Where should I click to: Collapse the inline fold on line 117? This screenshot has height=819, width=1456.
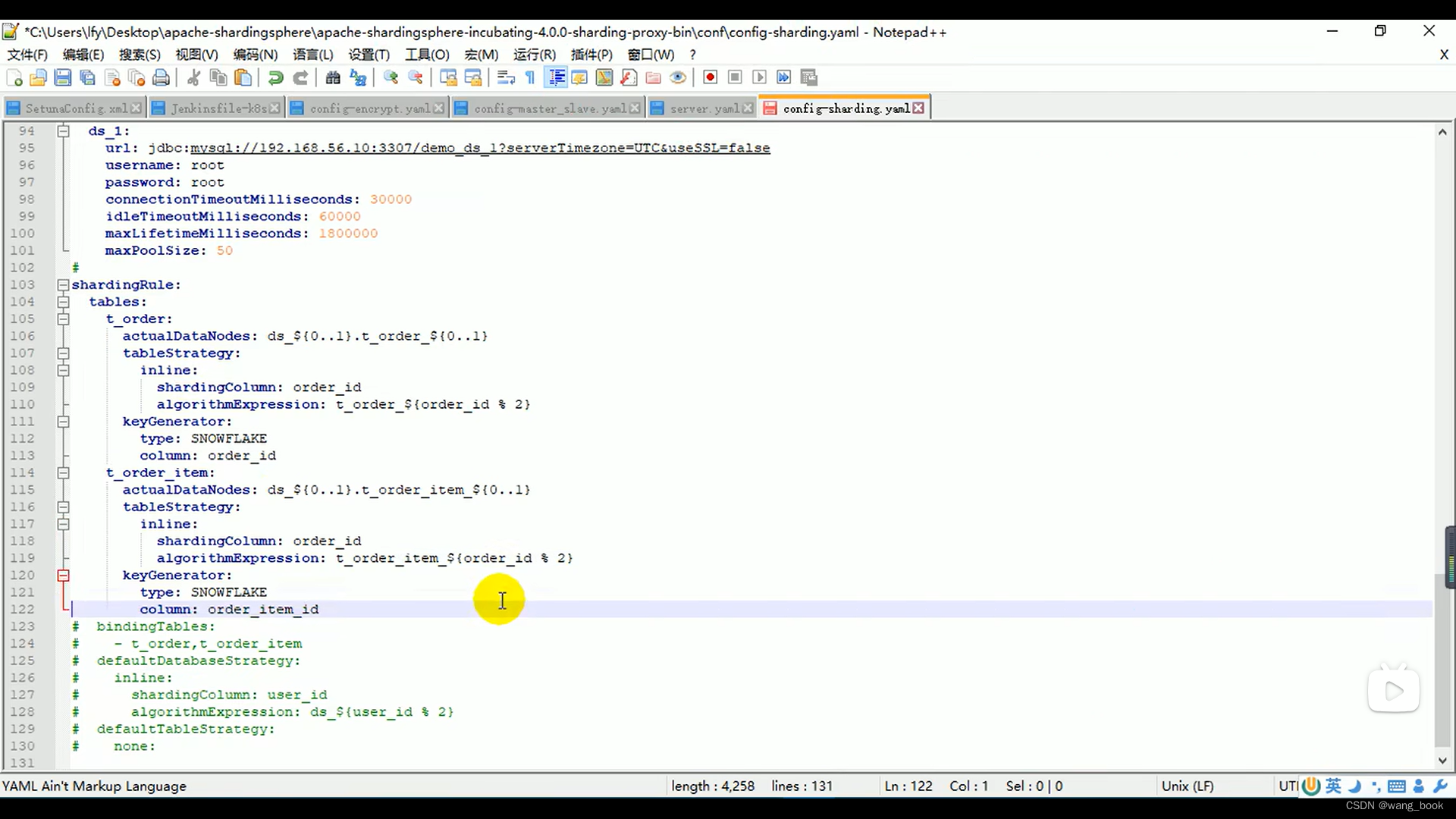coord(64,524)
